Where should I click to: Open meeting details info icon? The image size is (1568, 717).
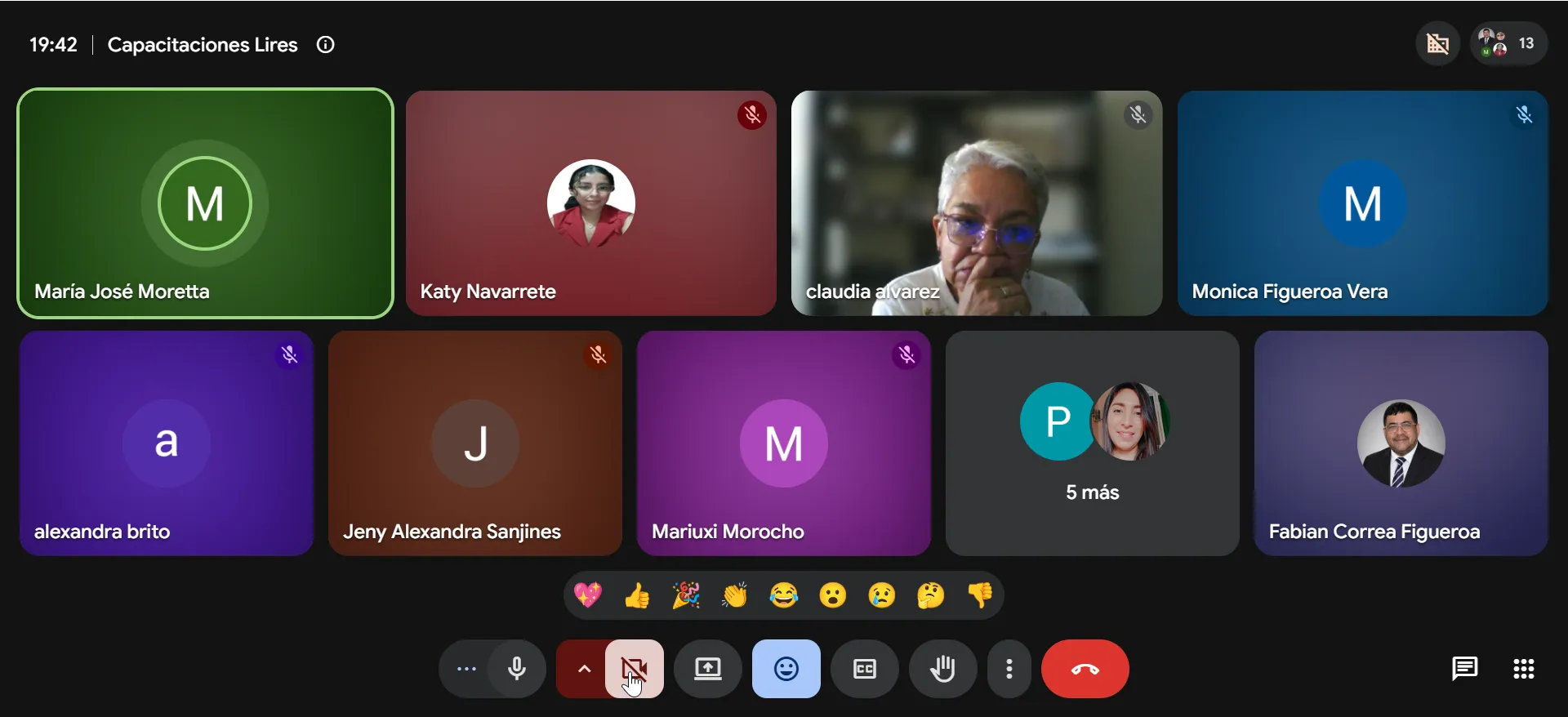click(x=326, y=45)
